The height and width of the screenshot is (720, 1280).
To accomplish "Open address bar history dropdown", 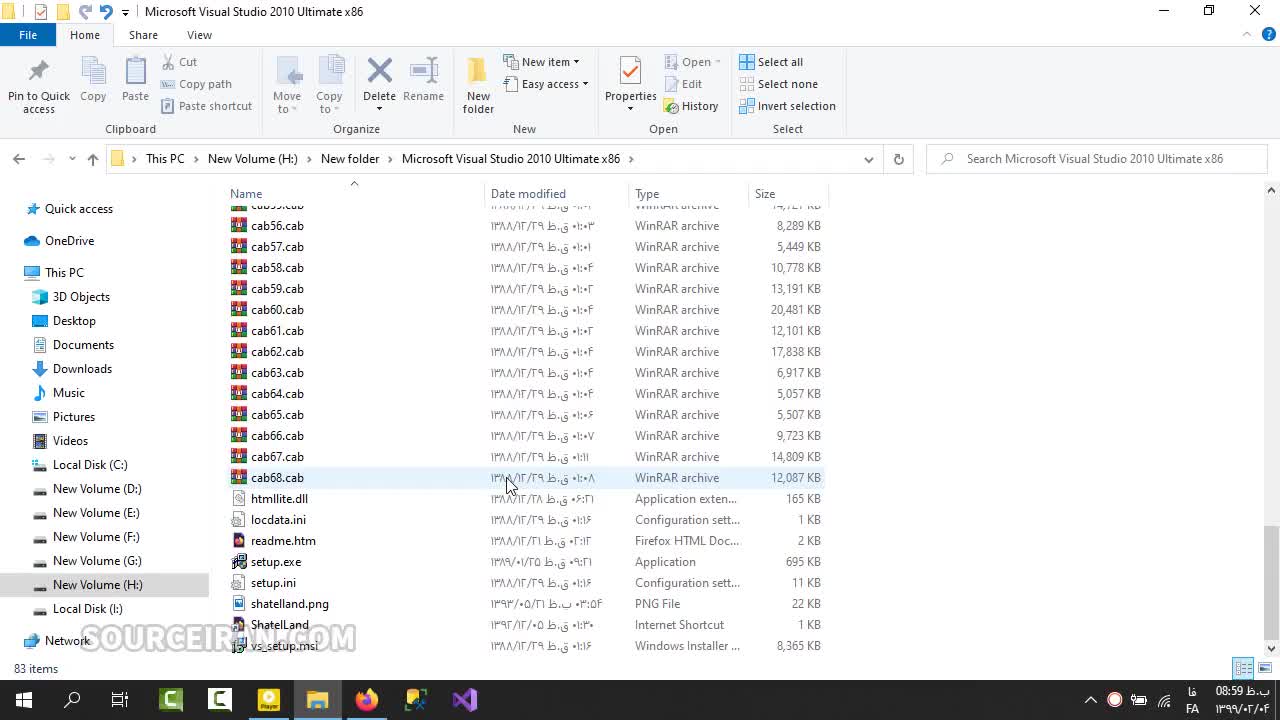I will [868, 159].
